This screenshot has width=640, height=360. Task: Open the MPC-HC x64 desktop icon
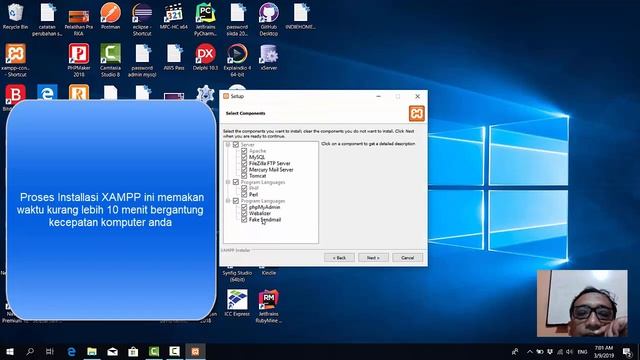coord(173,16)
